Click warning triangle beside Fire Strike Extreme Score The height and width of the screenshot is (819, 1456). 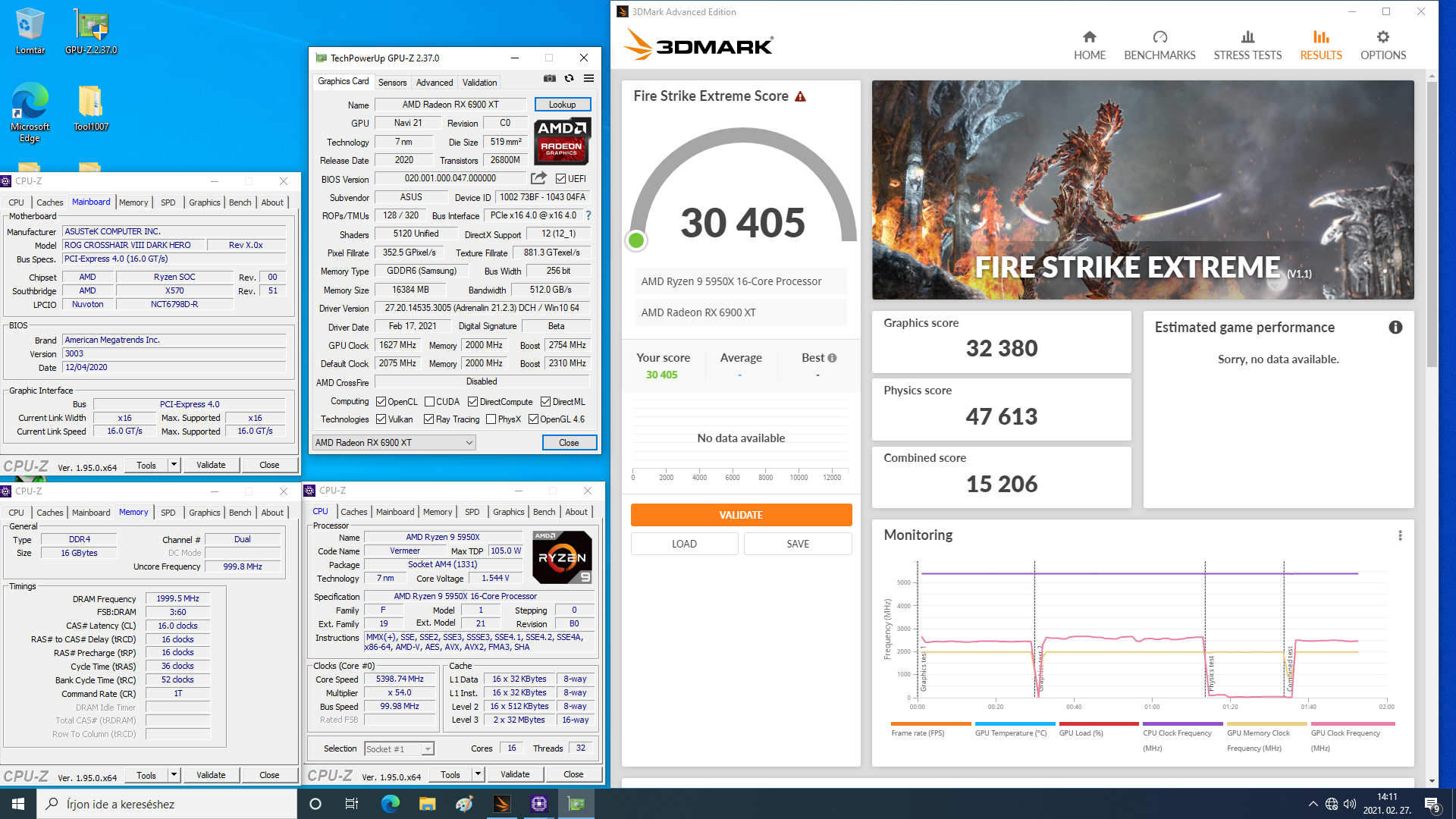[x=800, y=96]
